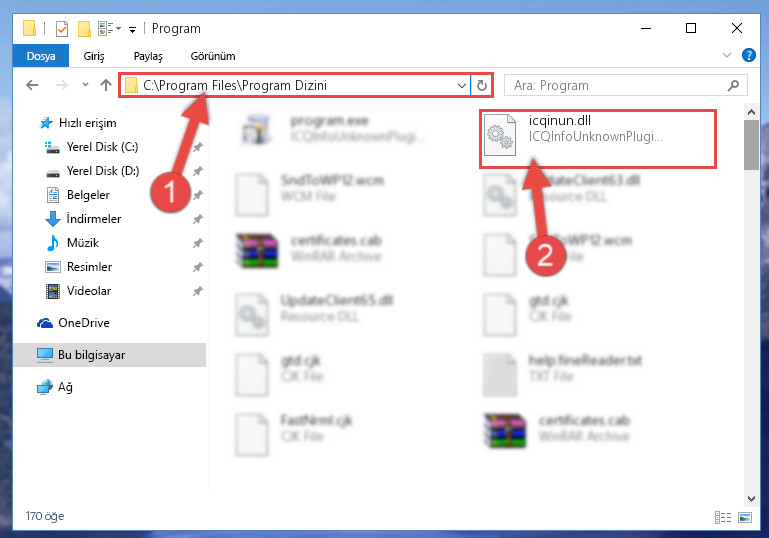The height and width of the screenshot is (538, 769).
Task: Open recent locations dropdown arrow
Action: tap(85, 85)
